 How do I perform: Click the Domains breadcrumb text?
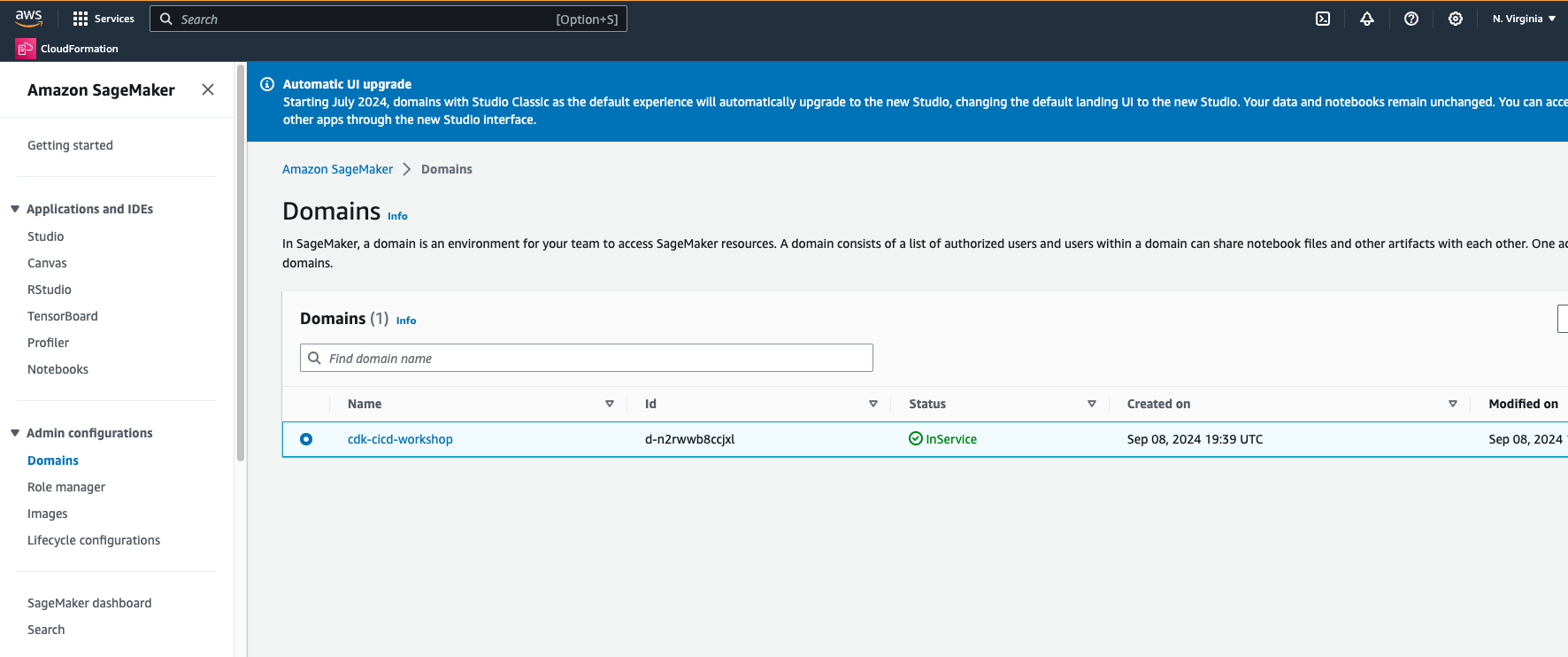[x=447, y=169]
